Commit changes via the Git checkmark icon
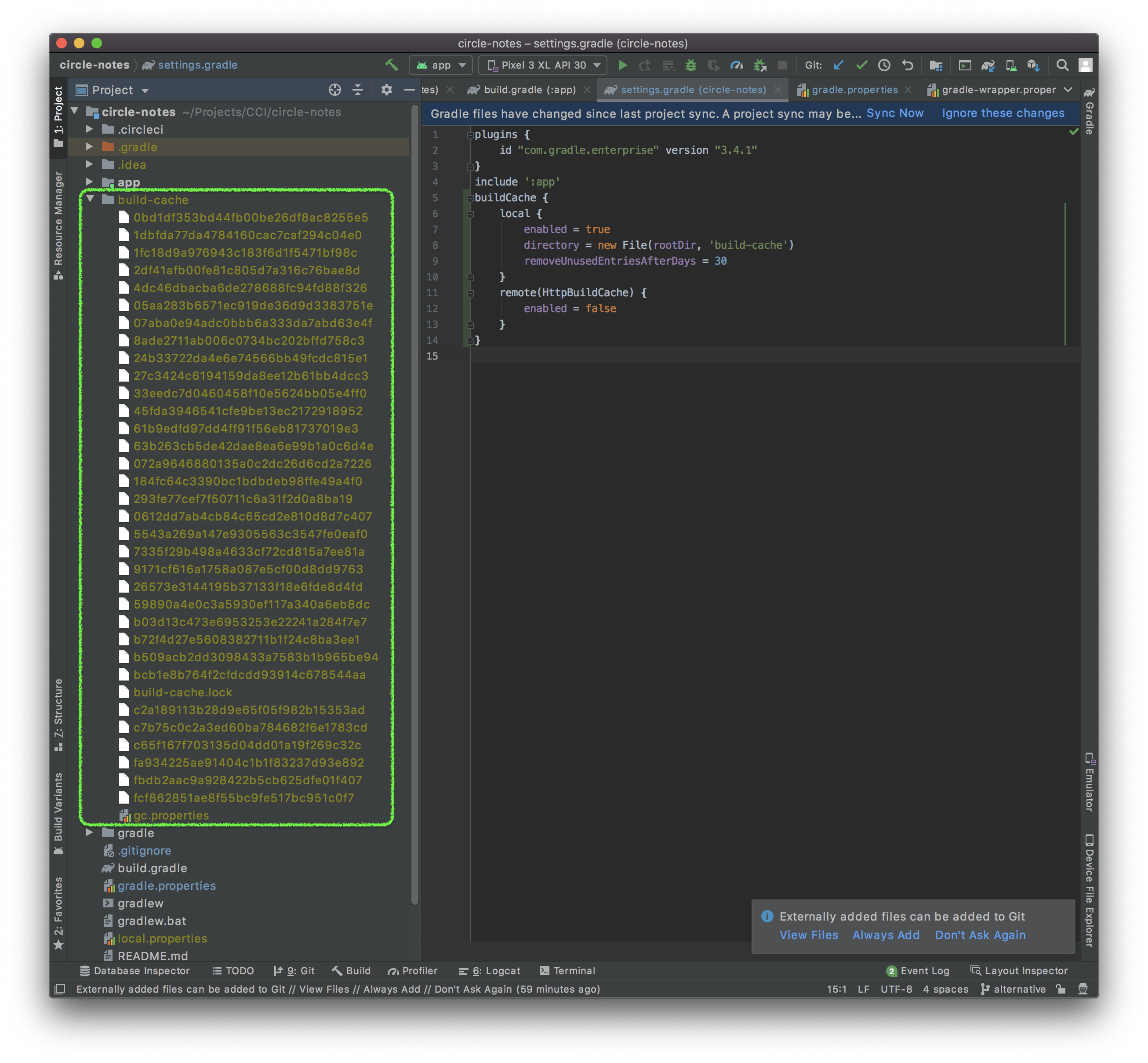1148x1063 pixels. (x=861, y=65)
